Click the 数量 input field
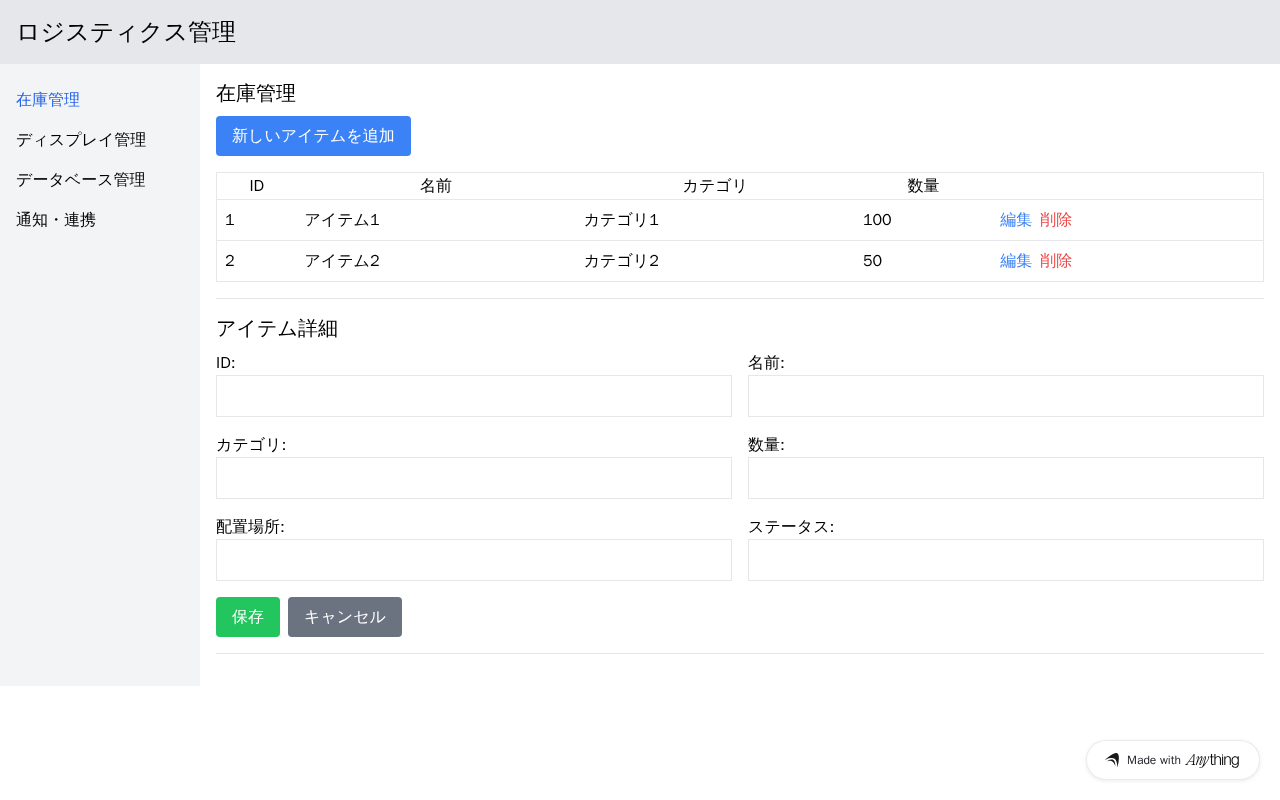Viewport: 1280px width, 800px height. [1005, 478]
